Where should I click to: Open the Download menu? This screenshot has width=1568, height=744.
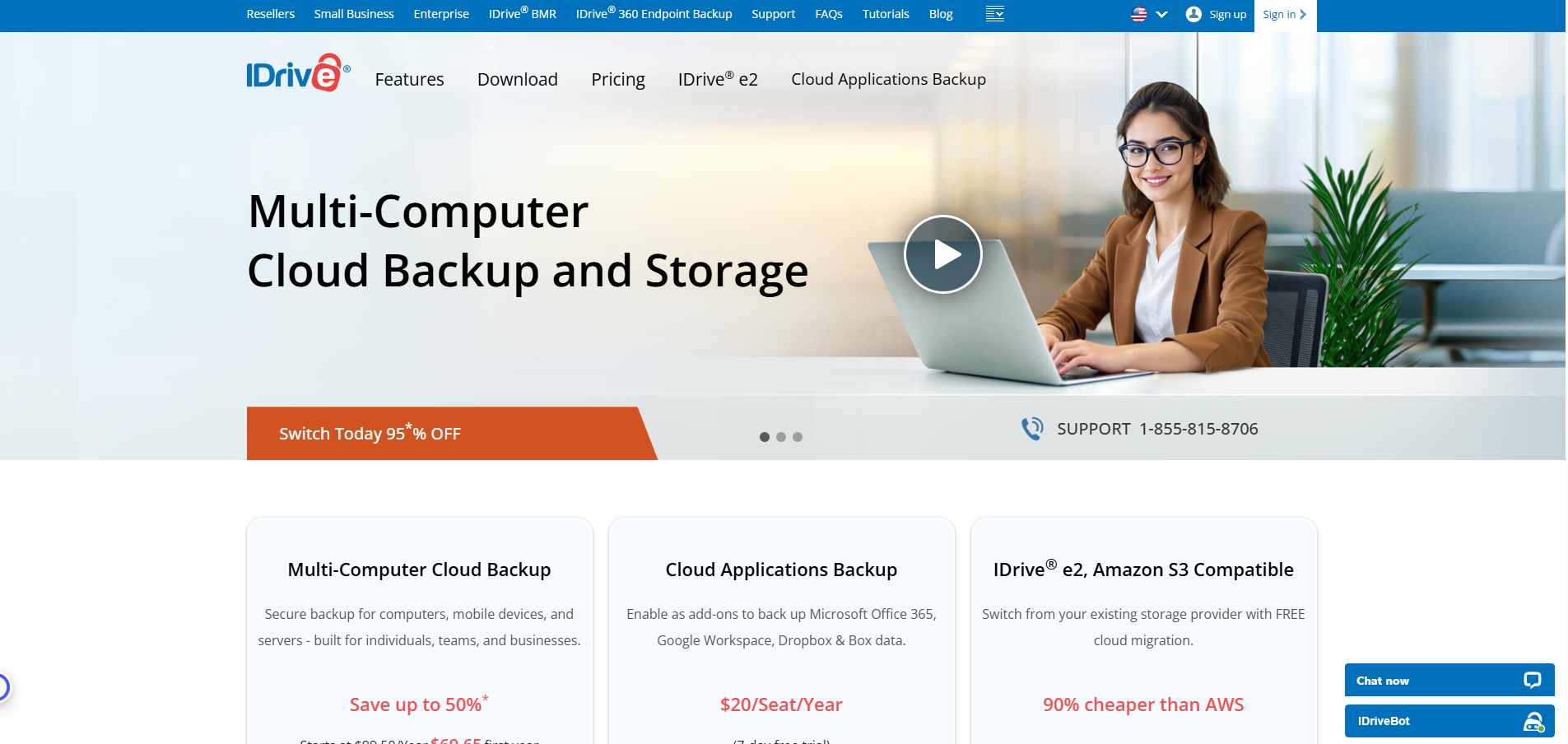(x=518, y=79)
